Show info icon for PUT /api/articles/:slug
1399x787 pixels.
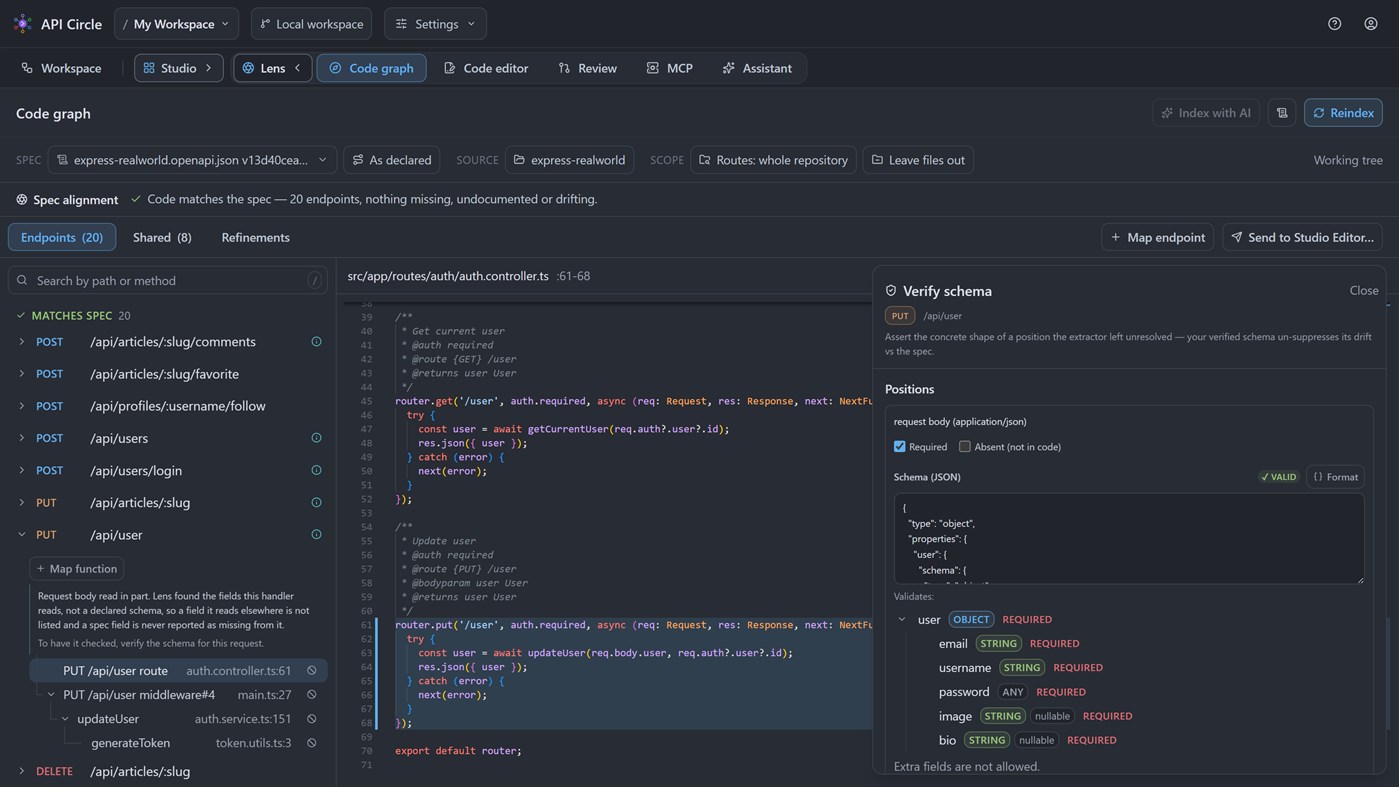pyautogui.click(x=316, y=502)
